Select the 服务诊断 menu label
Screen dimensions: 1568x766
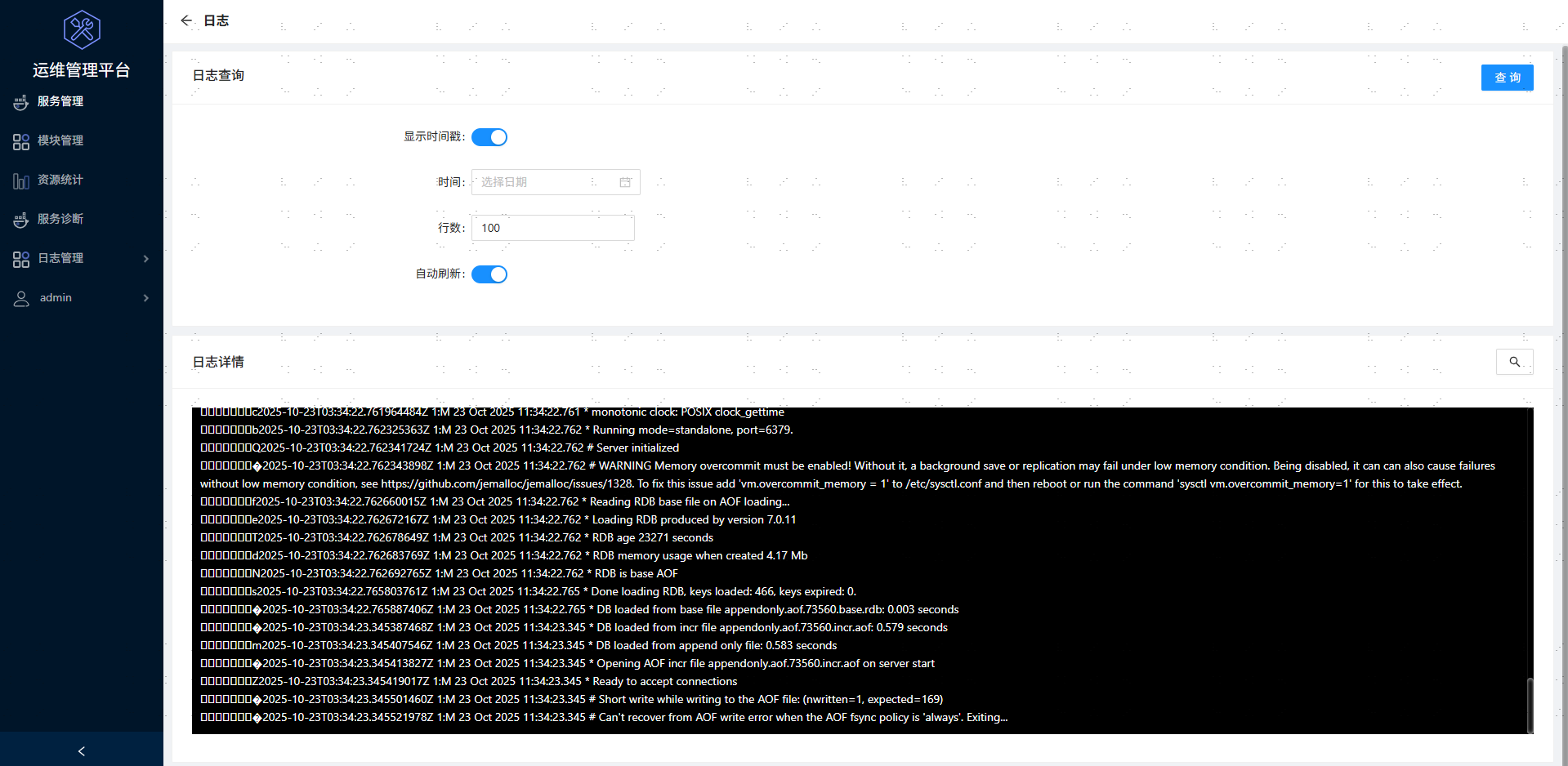click(x=60, y=219)
